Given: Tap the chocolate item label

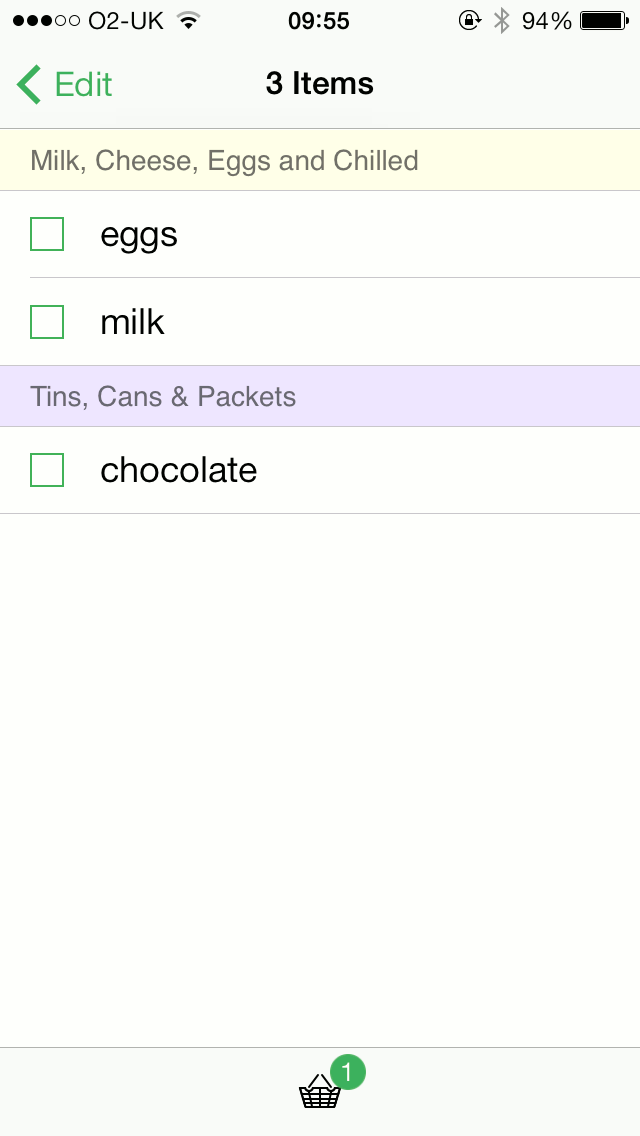Looking at the screenshot, I should coord(178,470).
